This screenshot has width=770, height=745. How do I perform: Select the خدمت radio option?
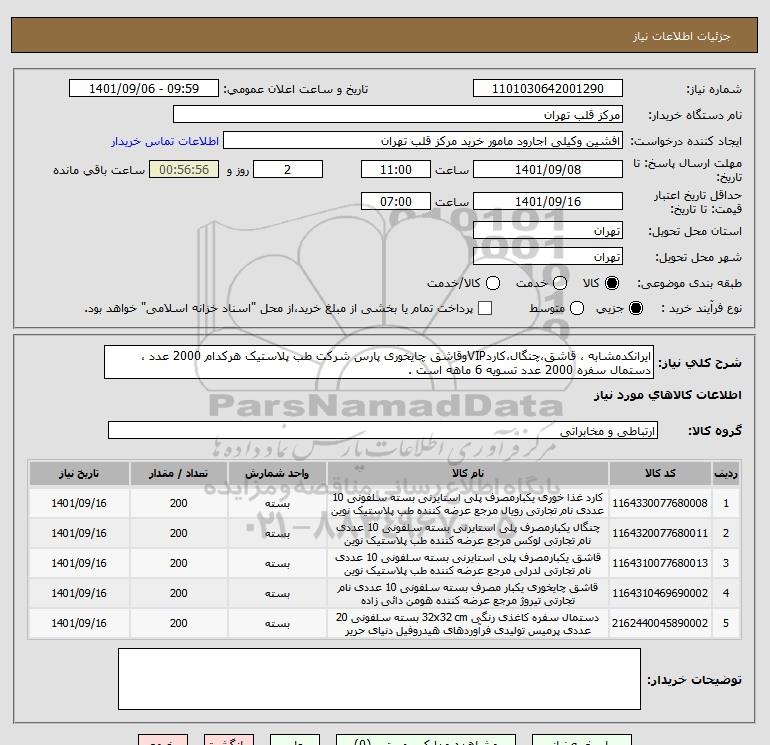pyautogui.click(x=560, y=283)
